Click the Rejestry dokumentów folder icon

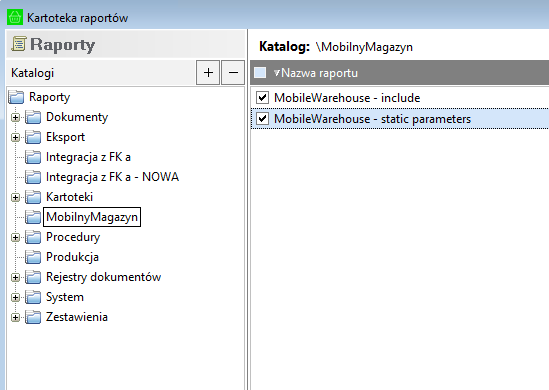click(x=33, y=277)
